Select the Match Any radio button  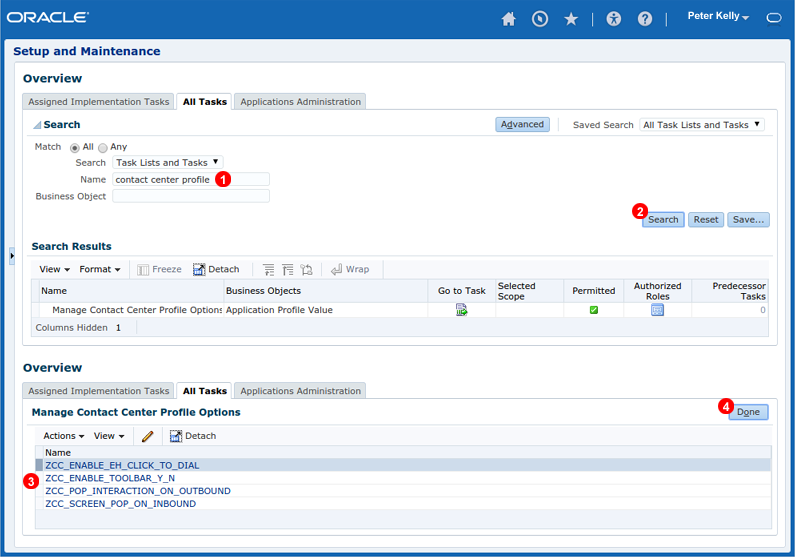[103, 147]
